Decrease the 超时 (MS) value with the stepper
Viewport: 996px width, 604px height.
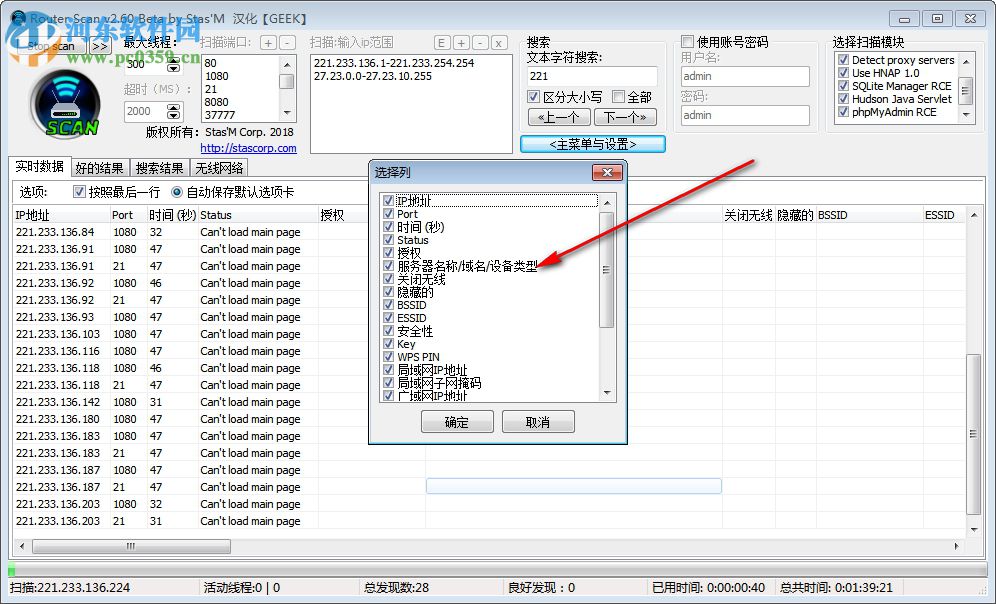pyautogui.click(x=174, y=117)
